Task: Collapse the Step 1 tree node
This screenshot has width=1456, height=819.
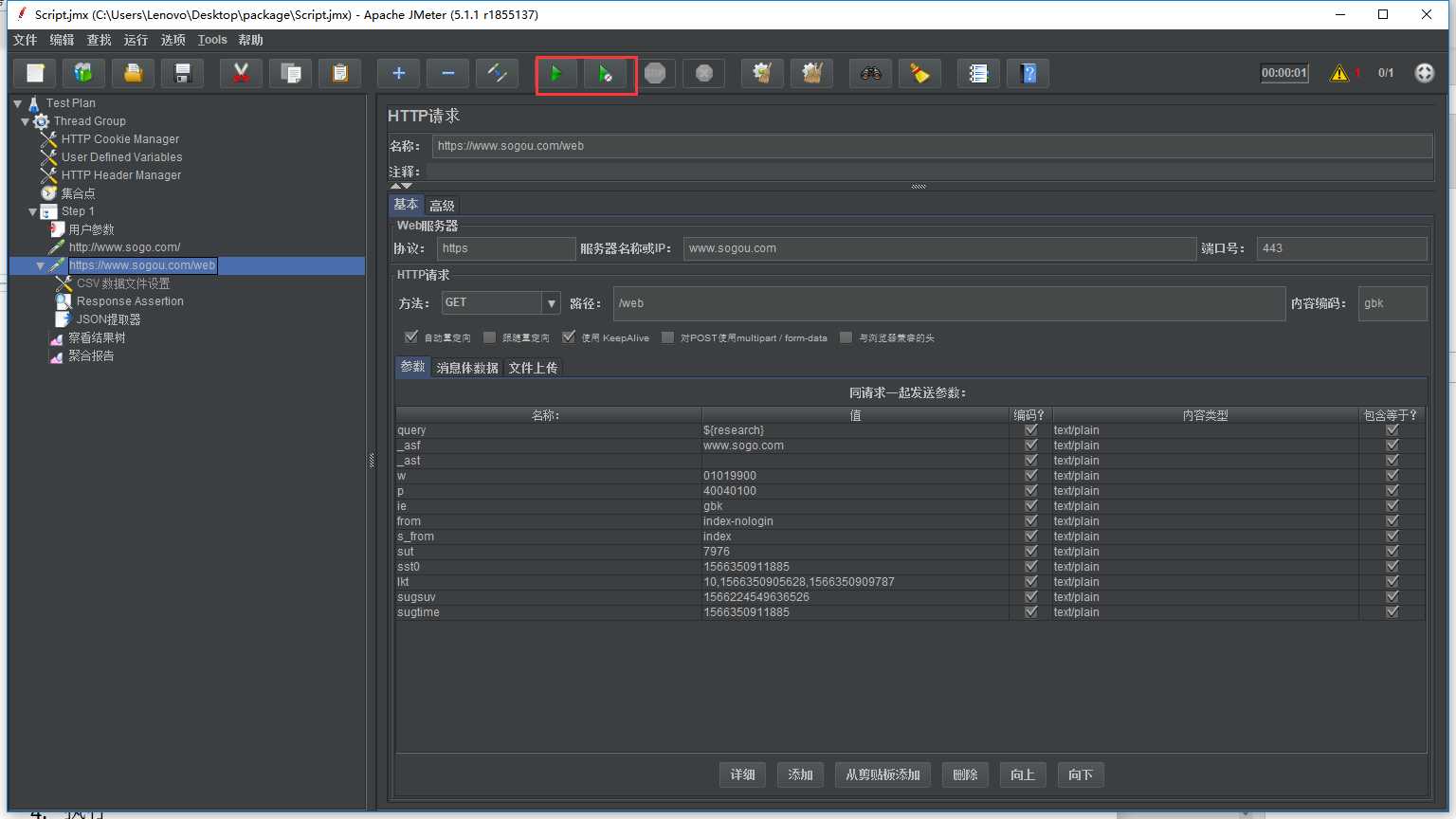Action: 33,211
